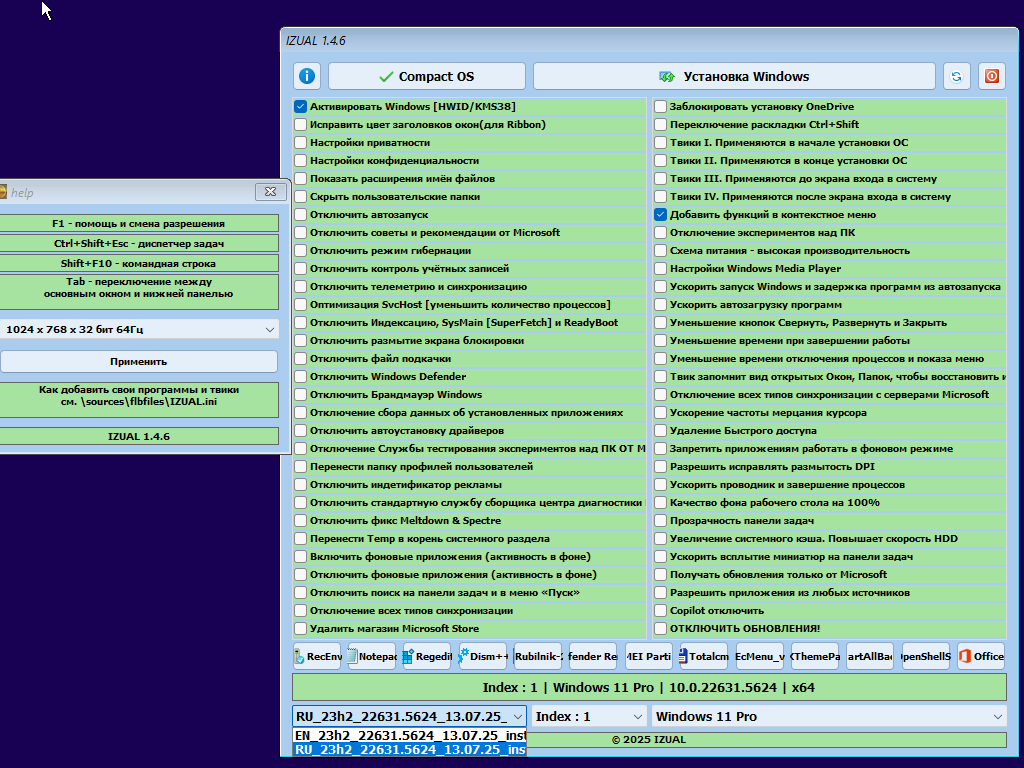This screenshot has height=768, width=1024.
Task: Open AOMEI Partition tool button
Action: pyautogui.click(x=648, y=656)
